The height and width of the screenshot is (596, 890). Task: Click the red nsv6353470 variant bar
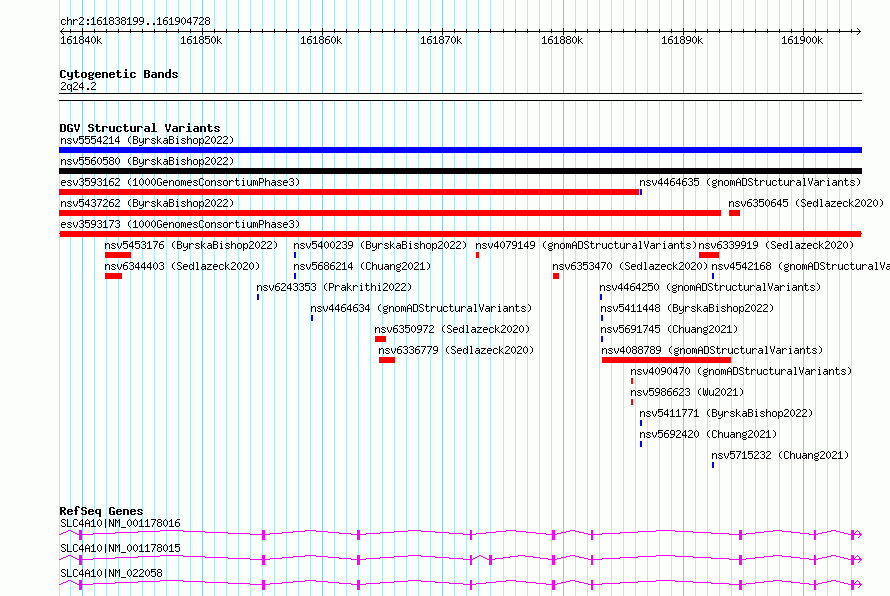[x=556, y=276]
